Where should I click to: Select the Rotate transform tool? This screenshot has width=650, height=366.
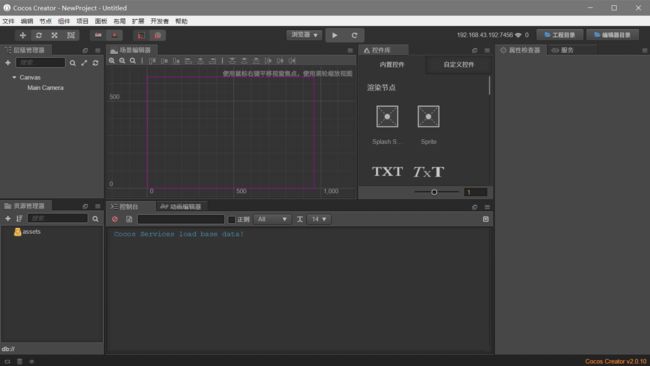click(39, 35)
